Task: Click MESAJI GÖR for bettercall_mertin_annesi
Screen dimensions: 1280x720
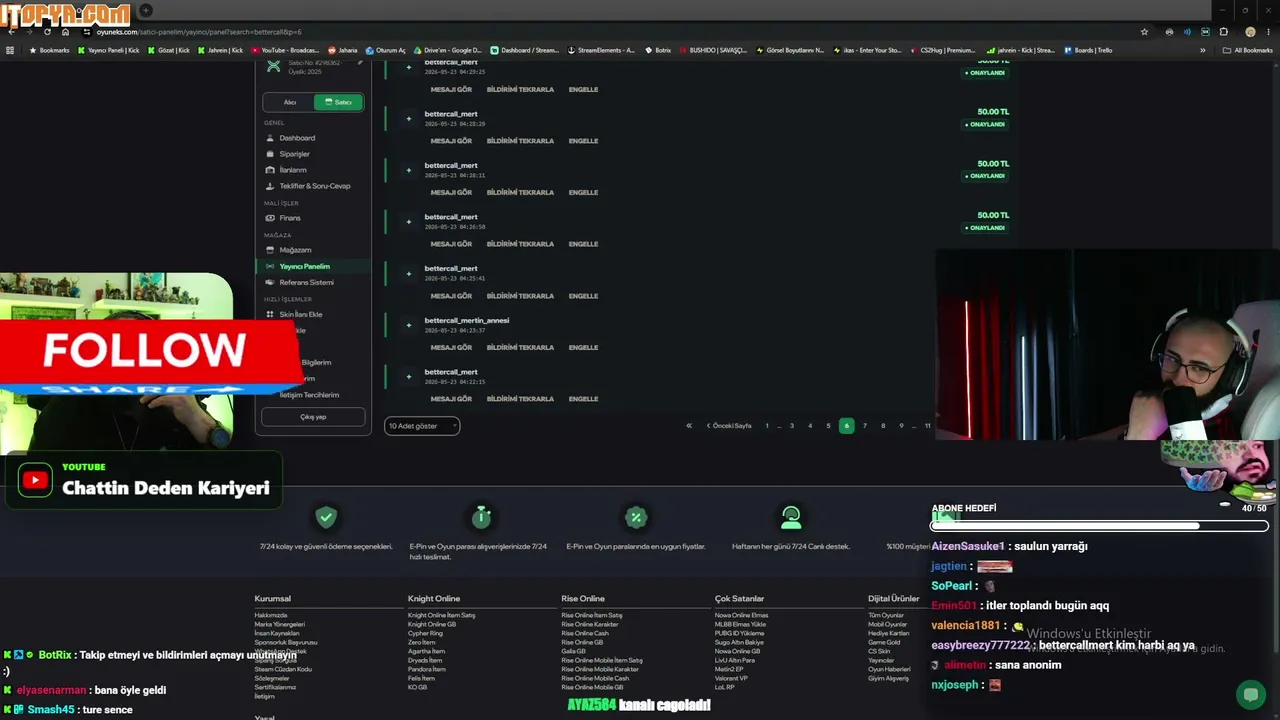Action: coord(451,347)
